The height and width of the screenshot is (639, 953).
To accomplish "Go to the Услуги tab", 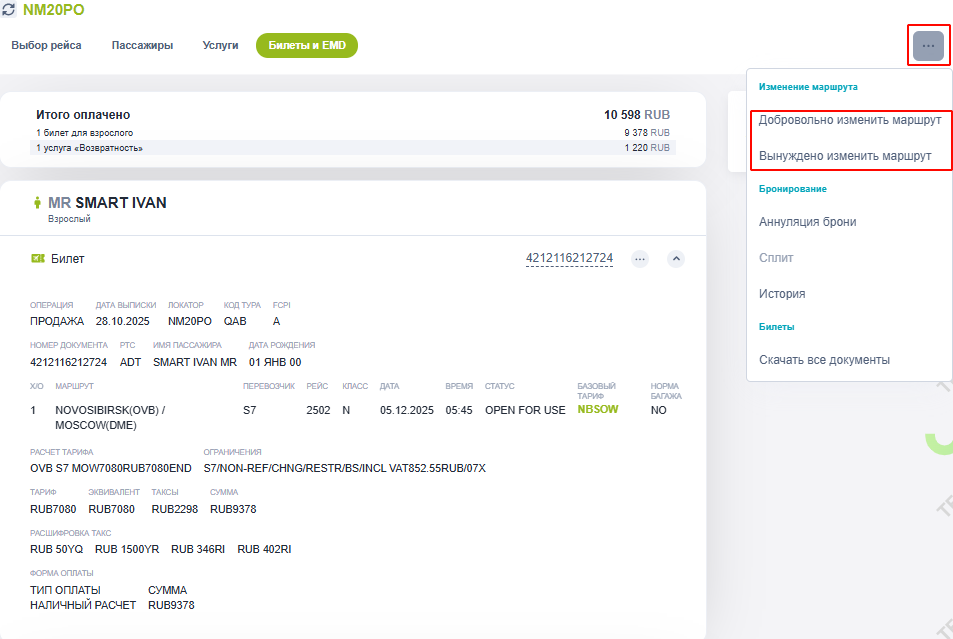I will coord(220,45).
